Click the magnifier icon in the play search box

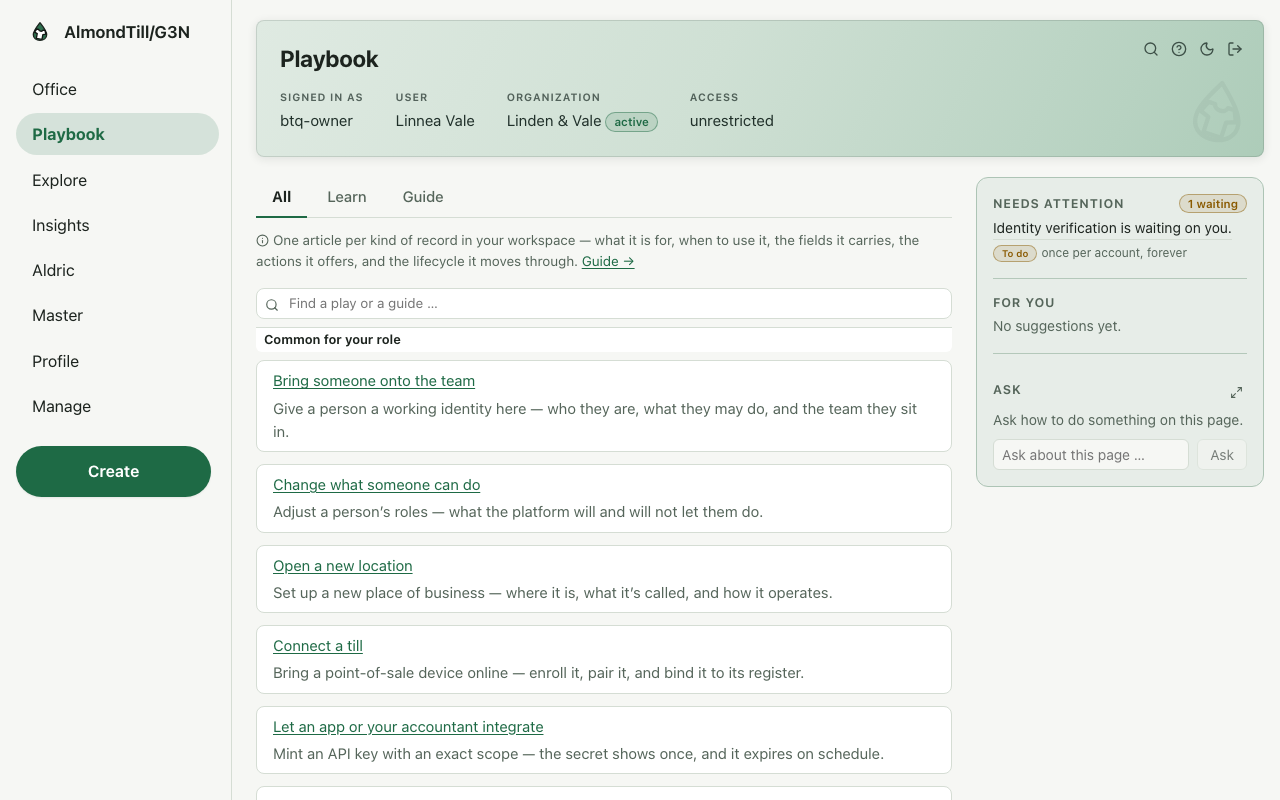(x=272, y=304)
